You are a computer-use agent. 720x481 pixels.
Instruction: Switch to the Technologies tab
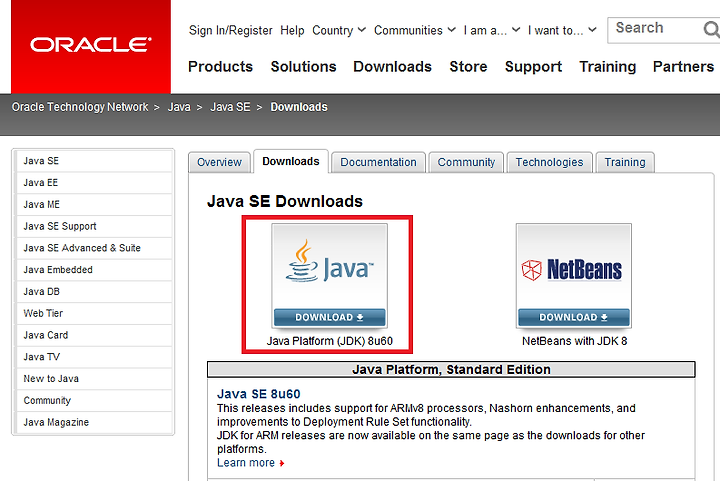point(549,162)
